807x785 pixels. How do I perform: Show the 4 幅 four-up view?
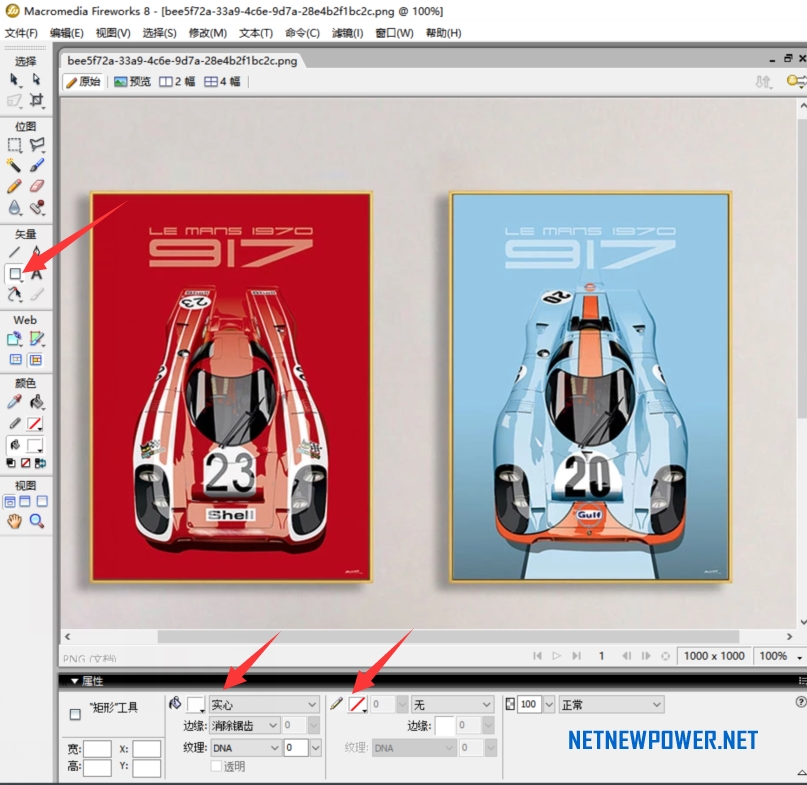(x=222, y=82)
